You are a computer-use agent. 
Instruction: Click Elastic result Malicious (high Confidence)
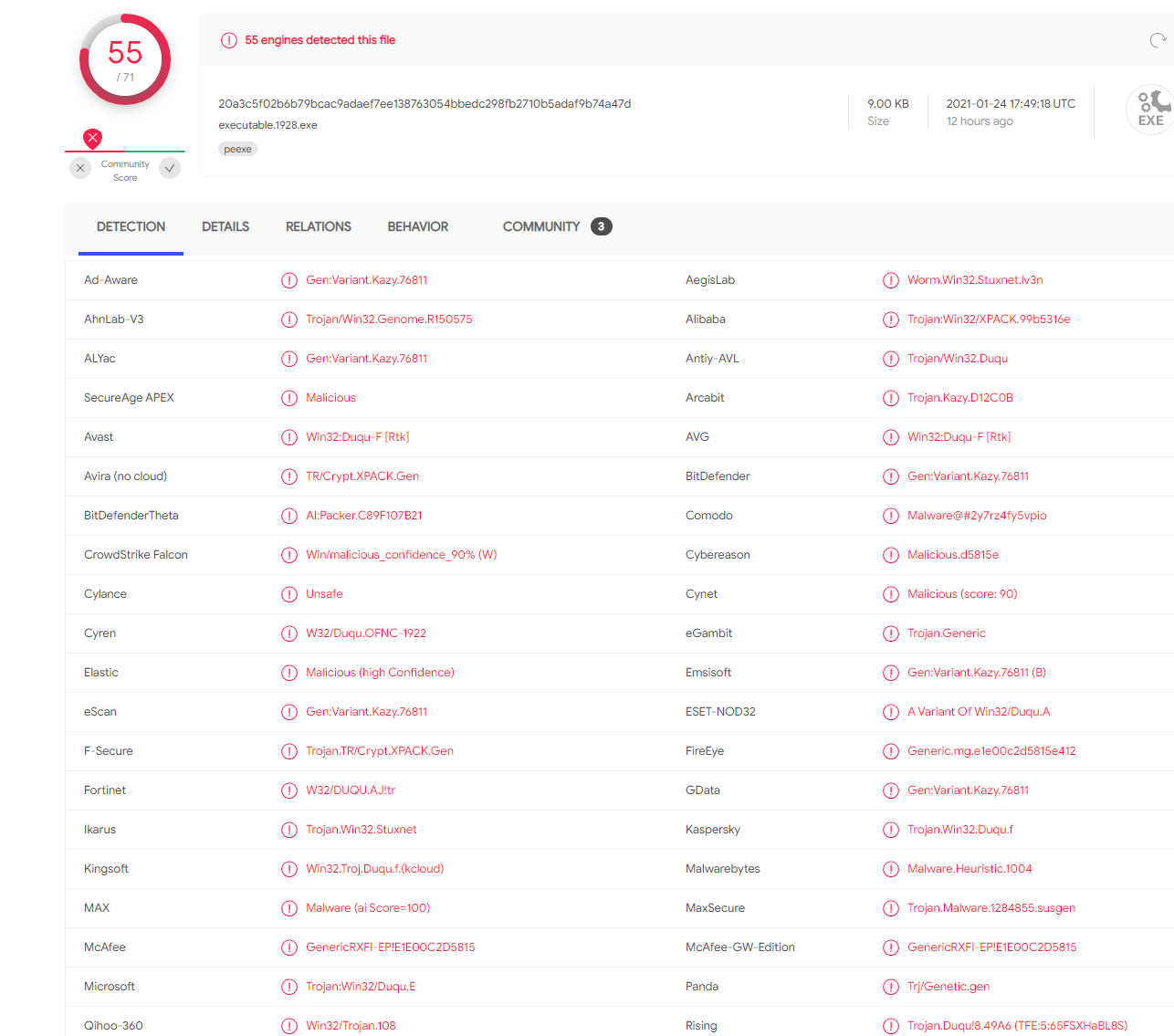coord(380,673)
